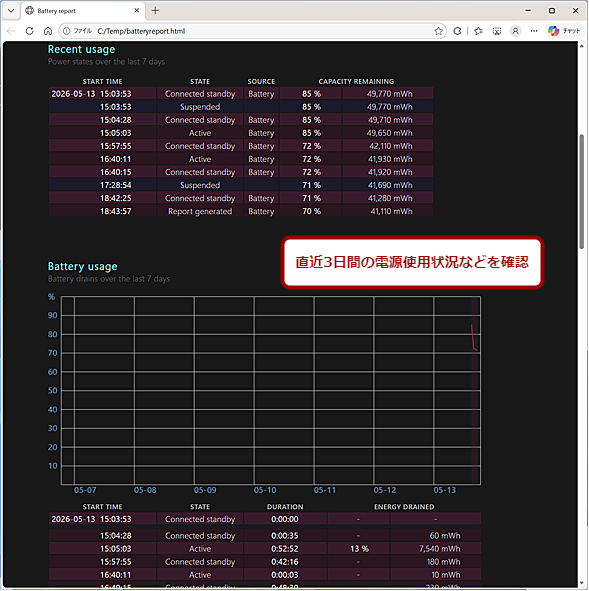Screen dimensions: 589x591
Task: Open the favorites list icon
Action: (478, 31)
